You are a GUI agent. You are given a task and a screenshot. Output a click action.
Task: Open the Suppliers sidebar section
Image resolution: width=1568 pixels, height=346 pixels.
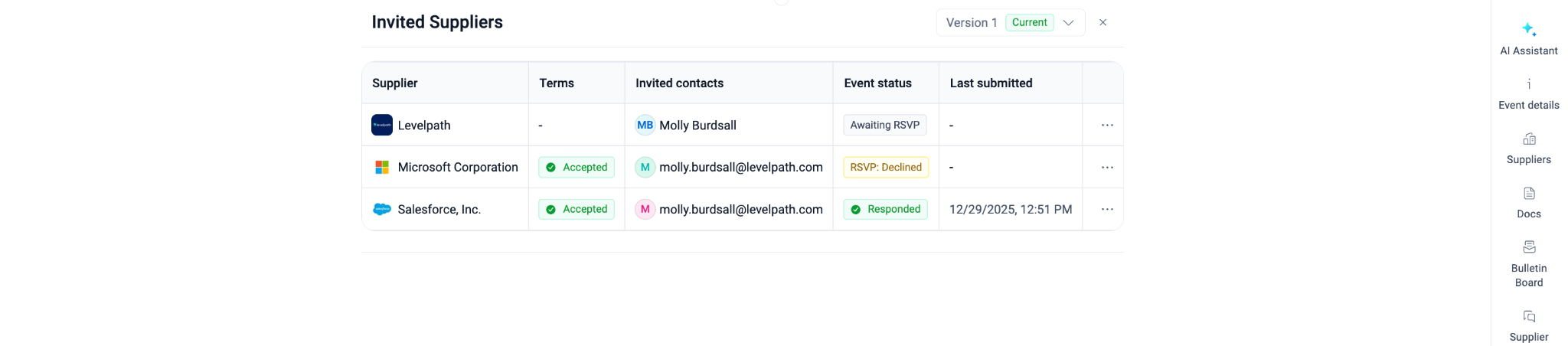coord(1528,148)
